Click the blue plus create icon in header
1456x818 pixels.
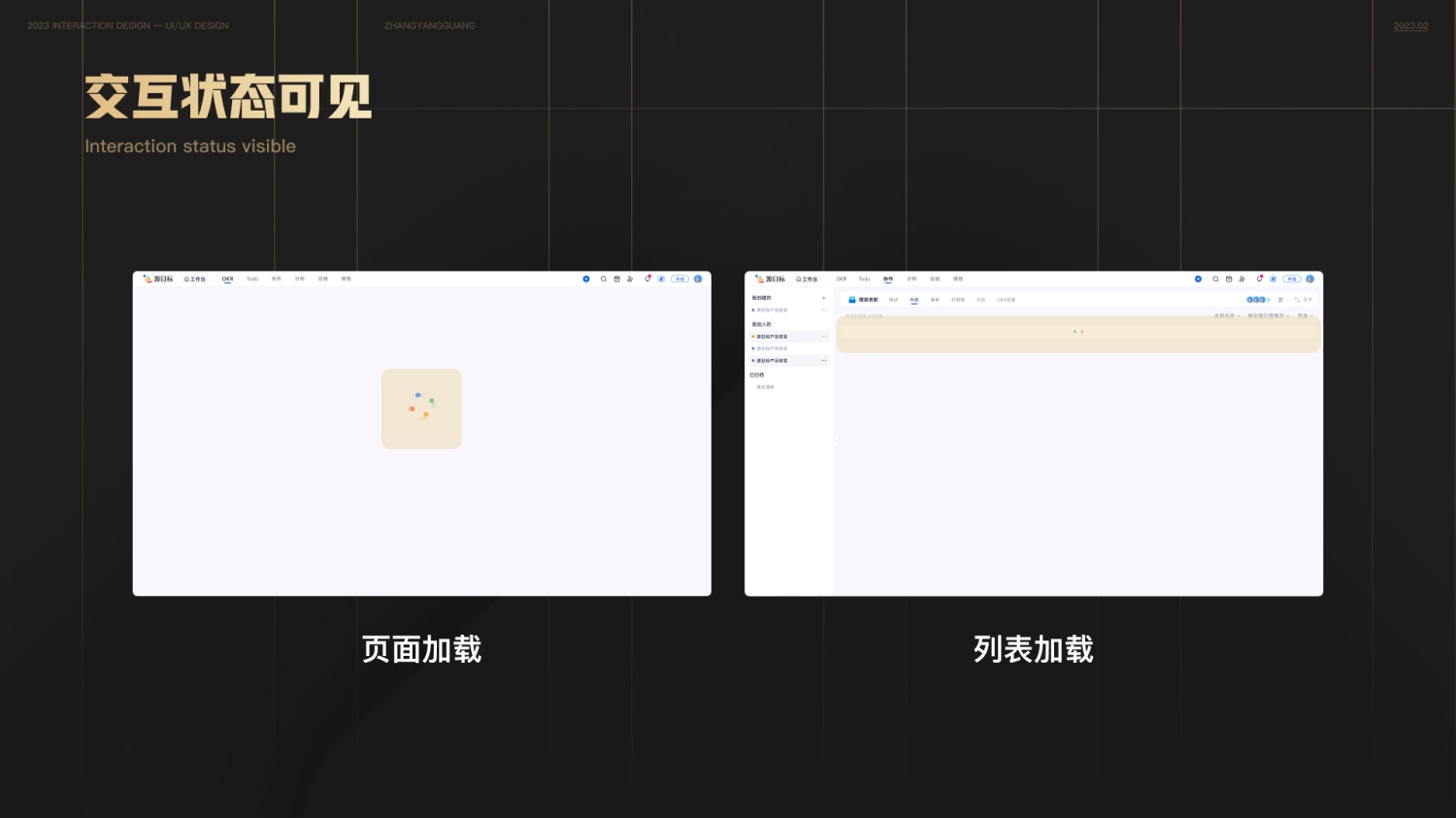point(1198,278)
